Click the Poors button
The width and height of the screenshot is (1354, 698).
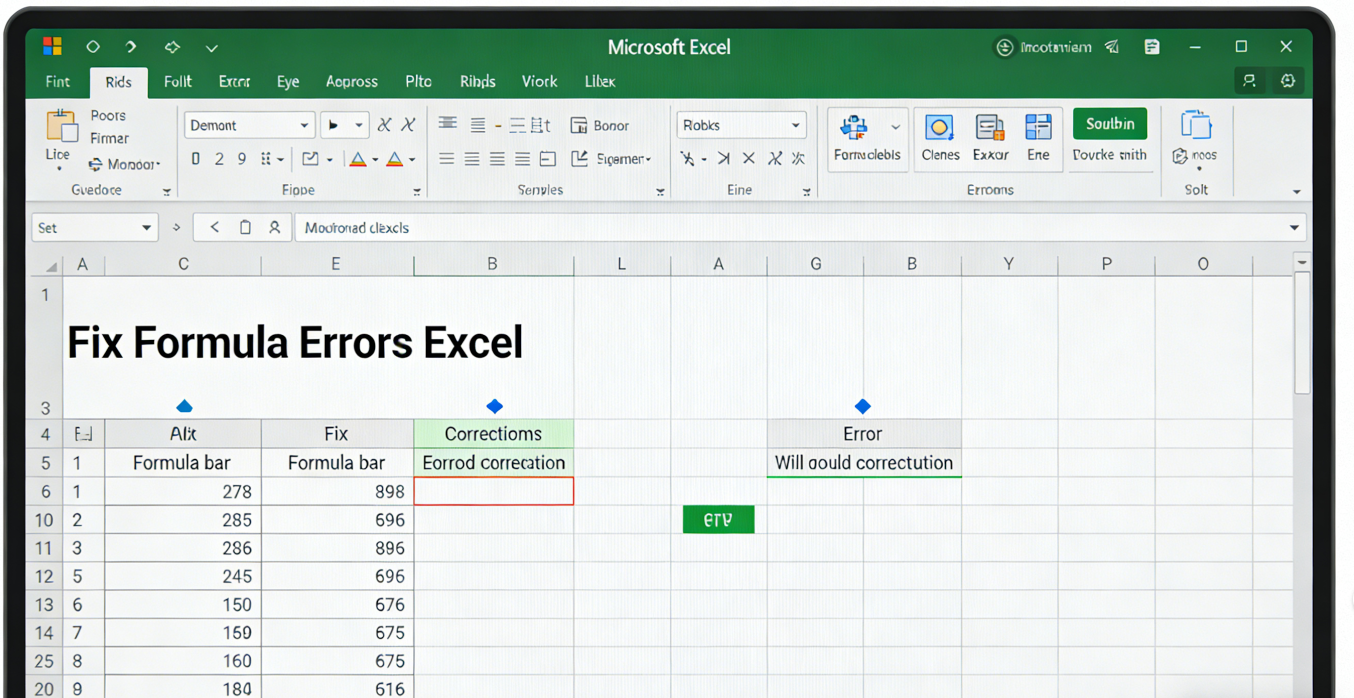tap(108, 116)
